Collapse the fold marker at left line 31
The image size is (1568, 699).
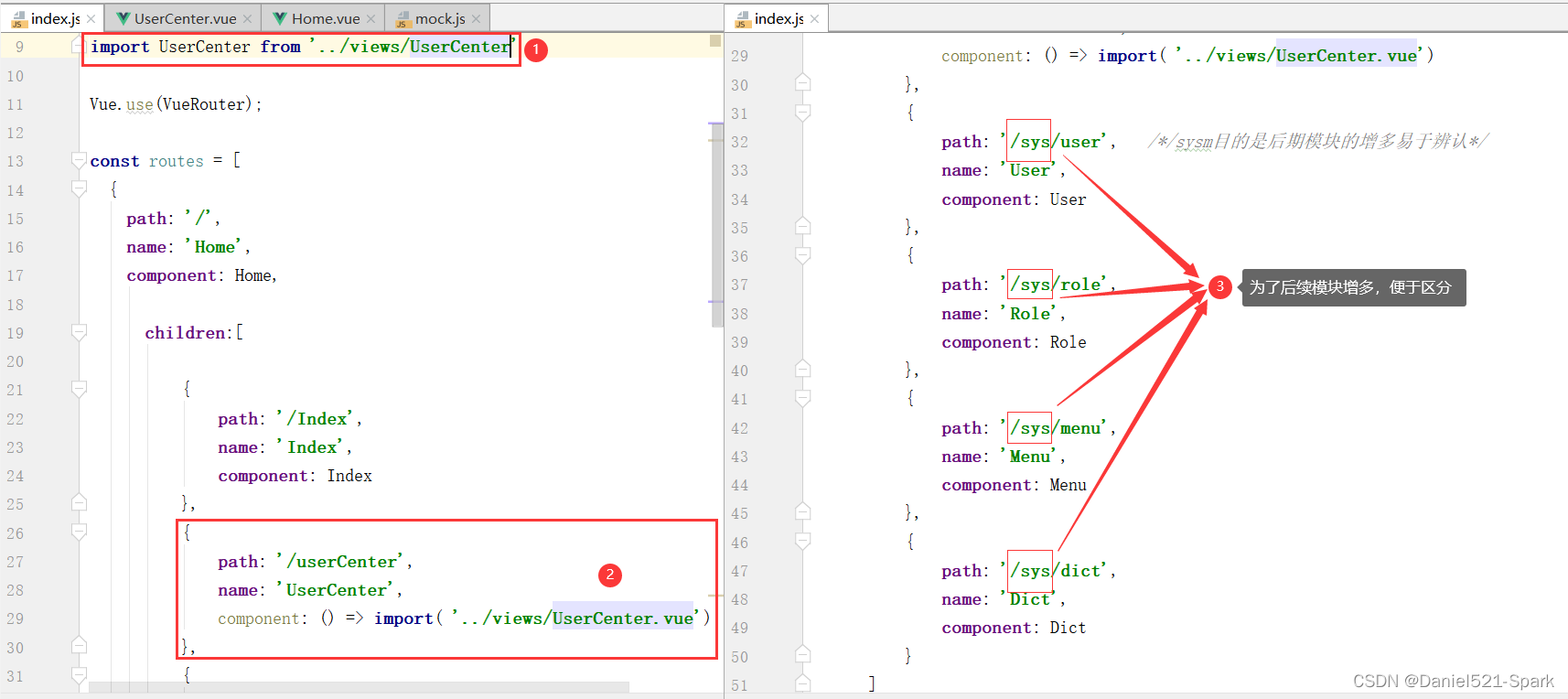pos(79,675)
